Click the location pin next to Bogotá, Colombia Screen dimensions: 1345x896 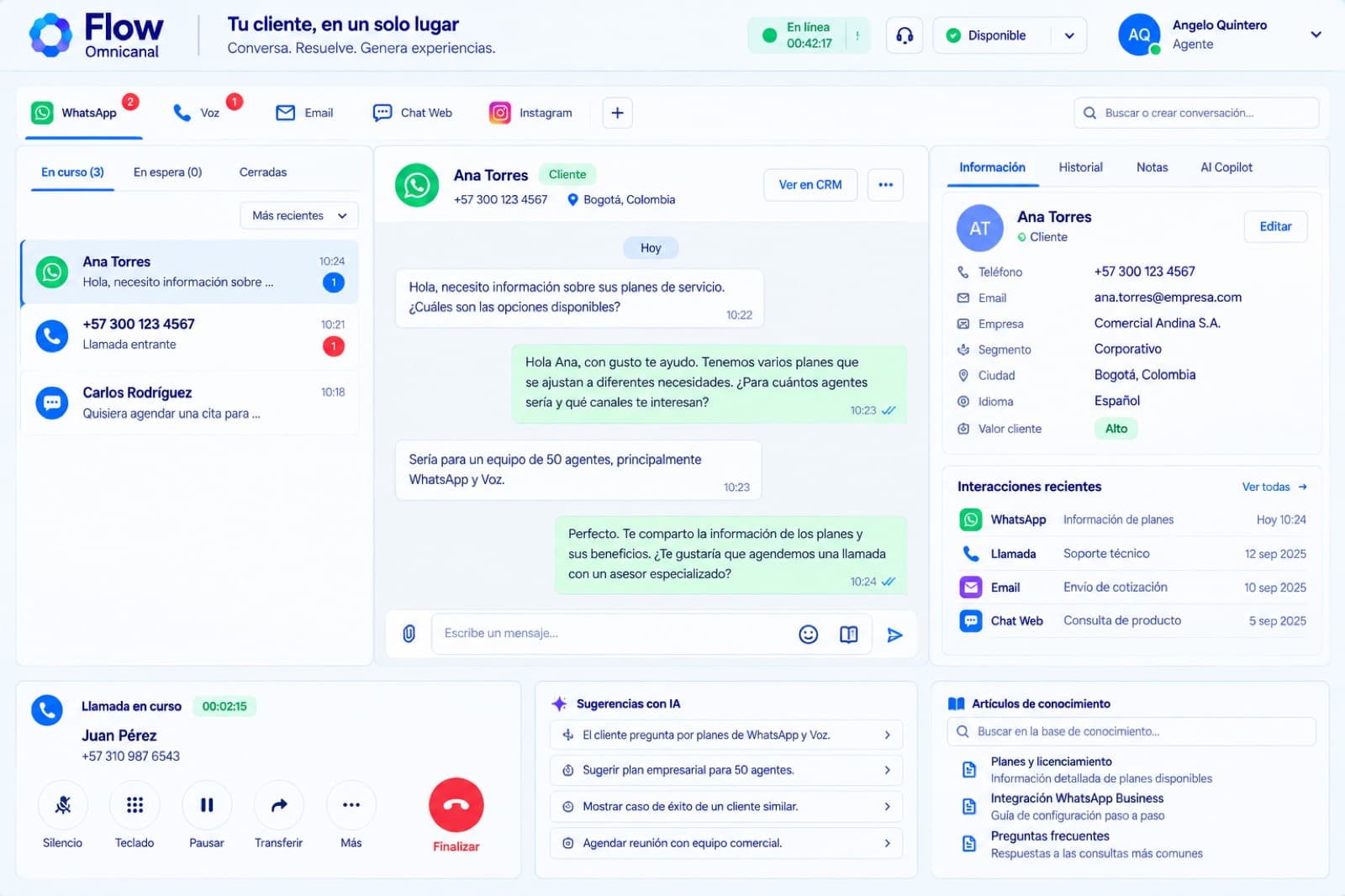(x=572, y=200)
